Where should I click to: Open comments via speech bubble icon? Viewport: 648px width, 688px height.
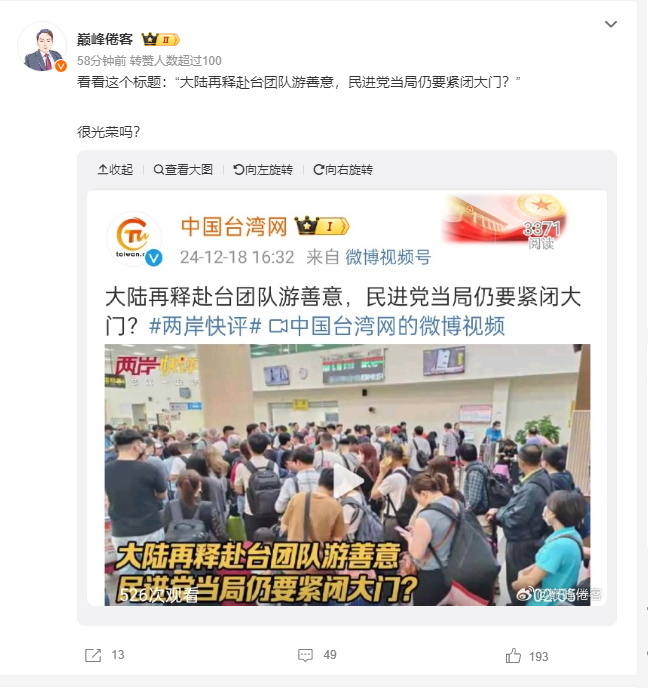point(305,656)
